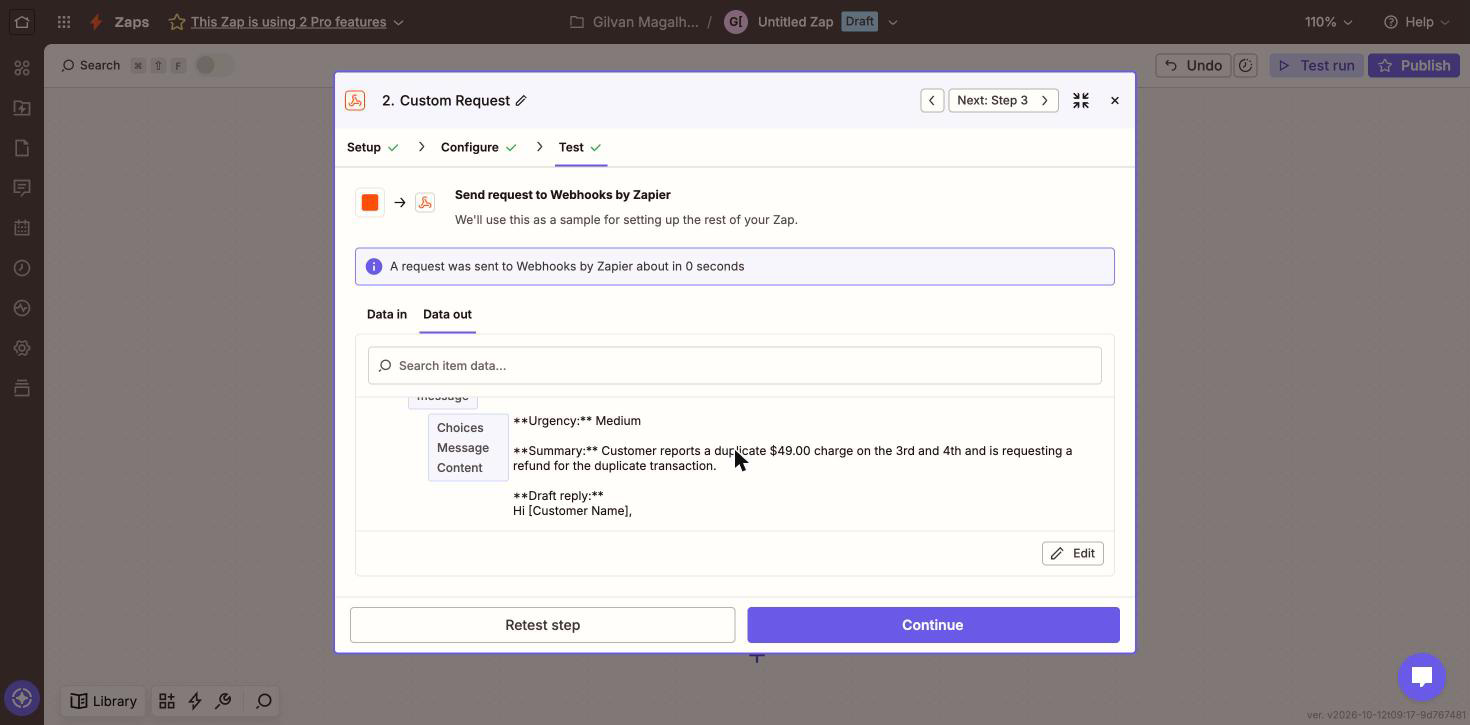This screenshot has width=1470, height=725.
Task: Select the Test tab
Action: coord(580,147)
